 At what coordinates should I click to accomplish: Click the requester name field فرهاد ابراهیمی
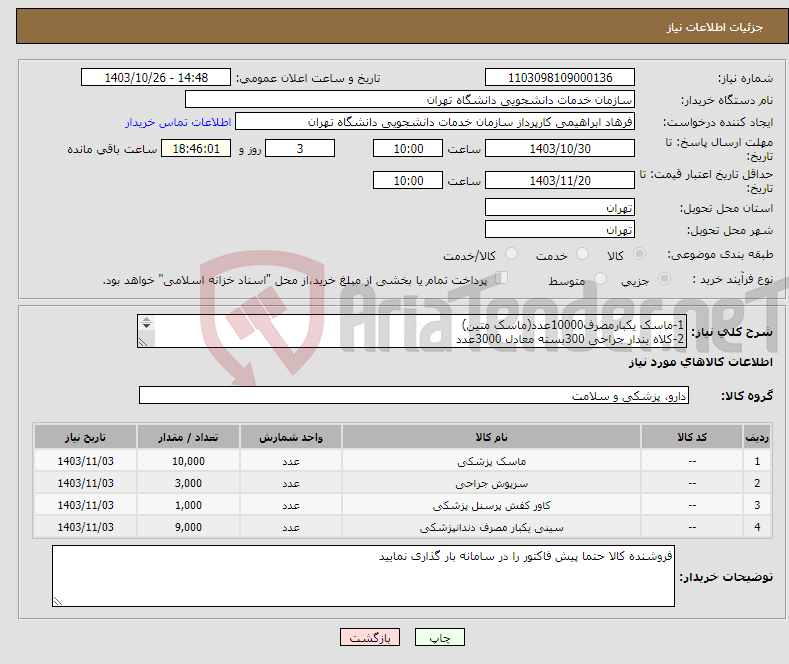(x=435, y=122)
